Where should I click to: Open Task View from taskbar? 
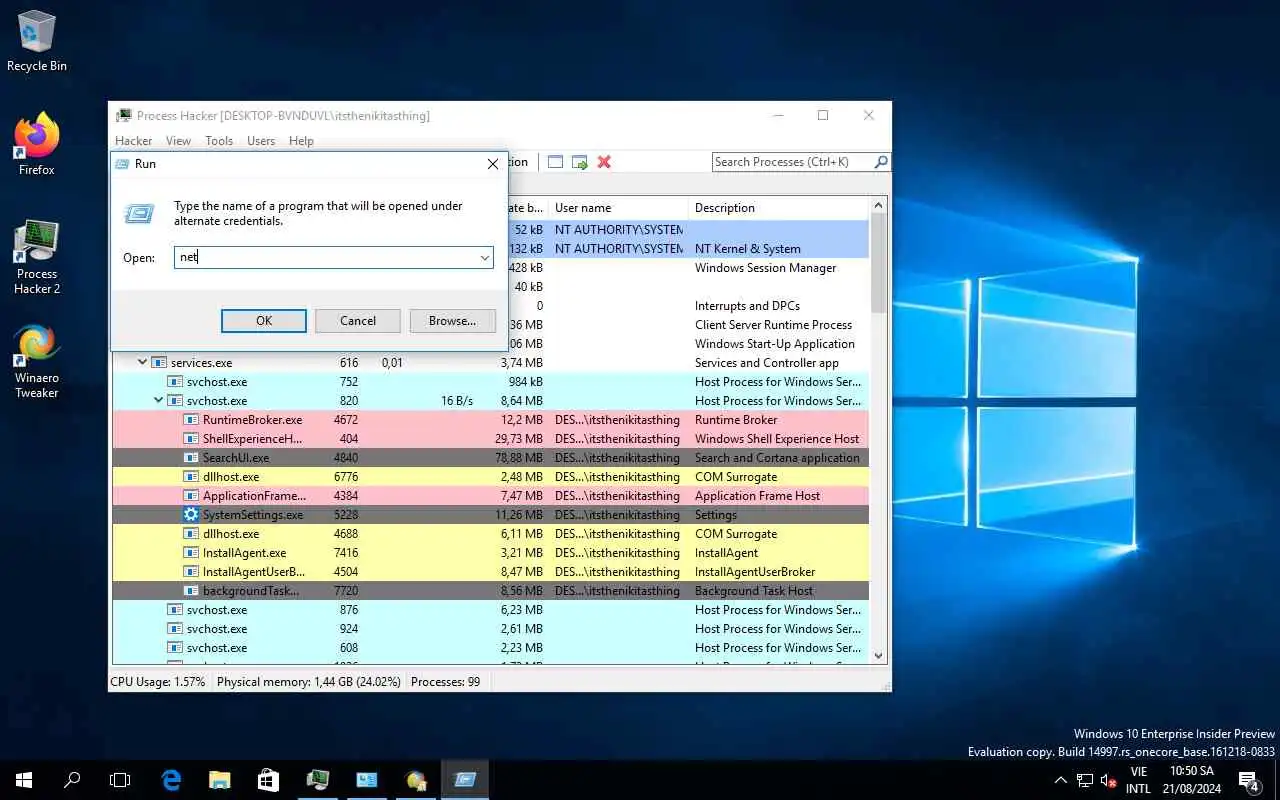[120, 780]
